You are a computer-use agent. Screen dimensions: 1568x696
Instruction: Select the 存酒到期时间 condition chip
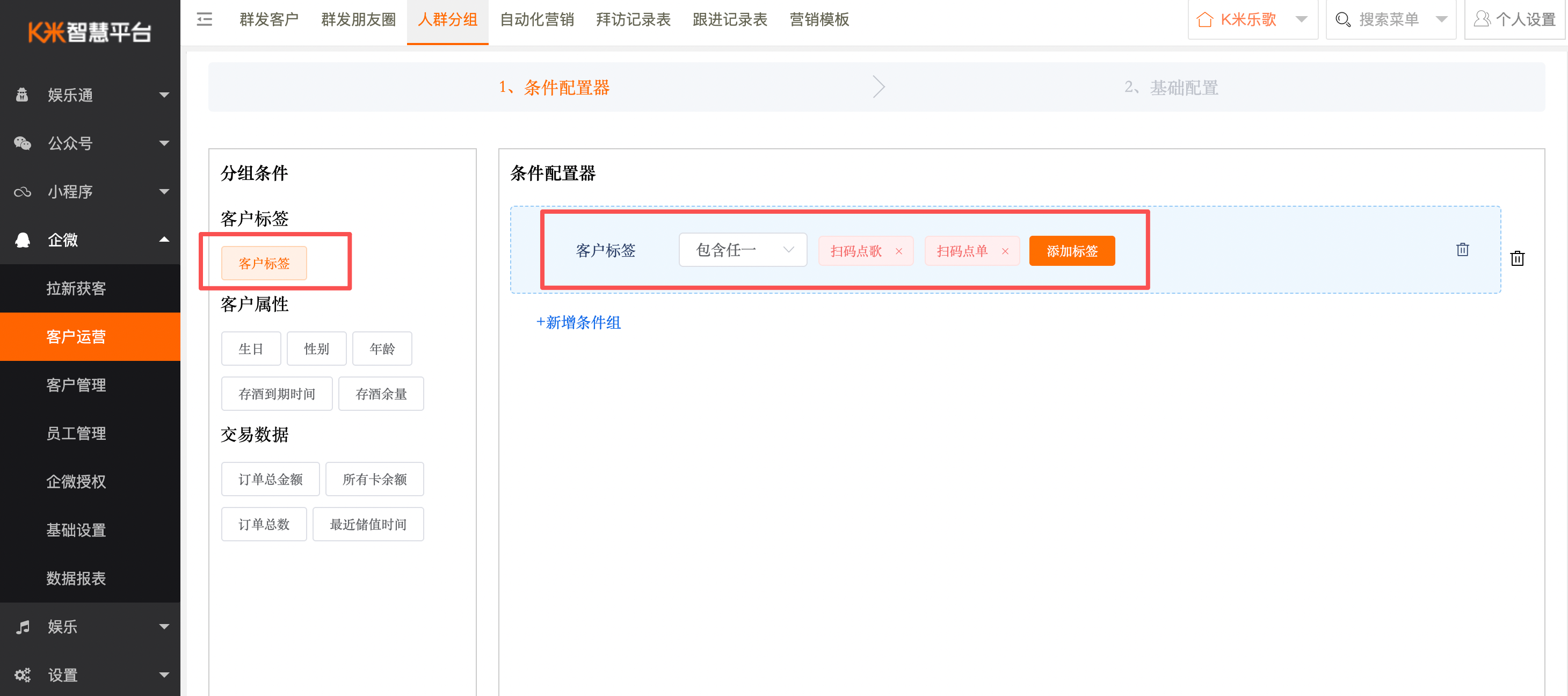pos(277,394)
